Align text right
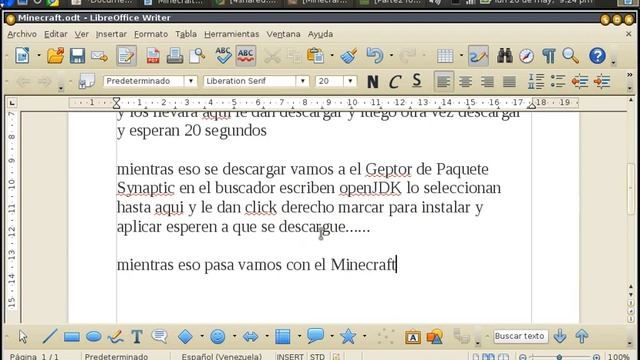The width and height of the screenshot is (640, 360). click(x=487, y=82)
